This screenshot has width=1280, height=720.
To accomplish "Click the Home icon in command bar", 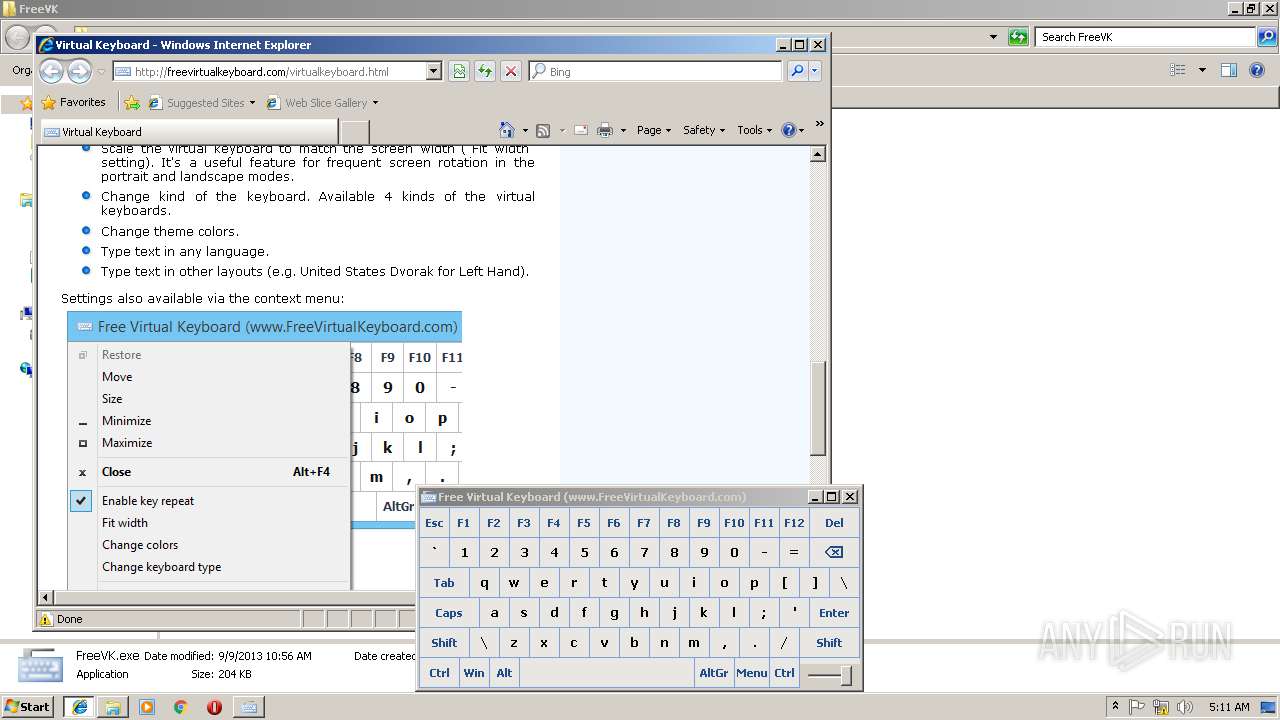I will [507, 130].
